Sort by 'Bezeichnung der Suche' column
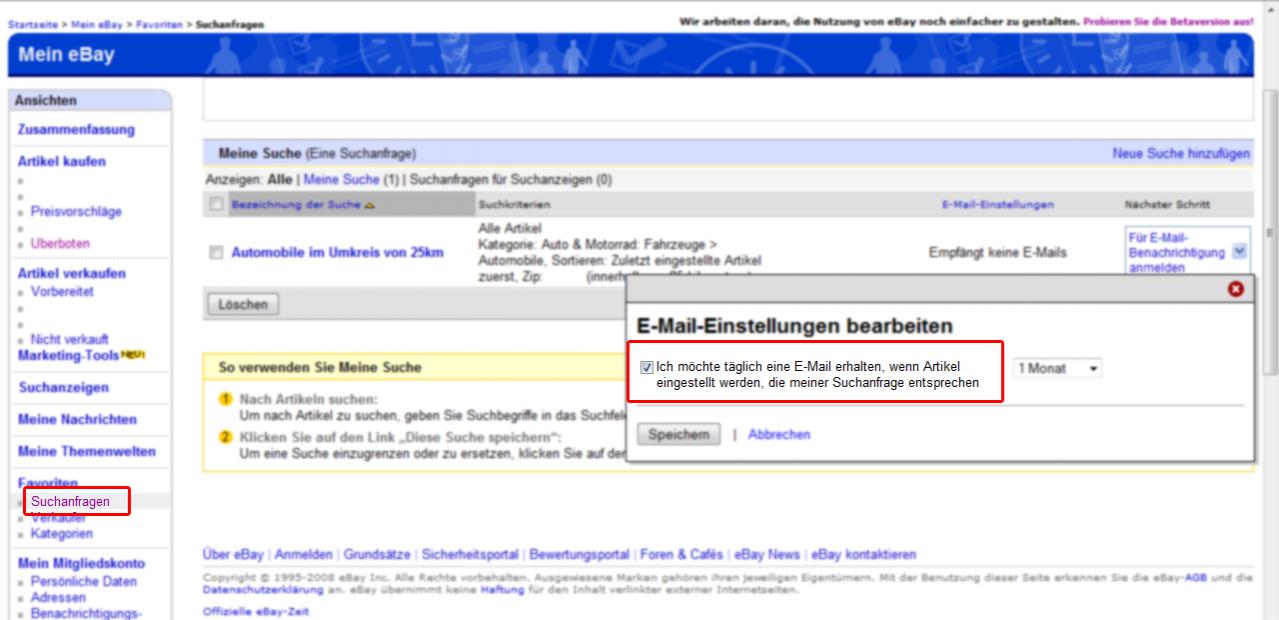 point(297,204)
